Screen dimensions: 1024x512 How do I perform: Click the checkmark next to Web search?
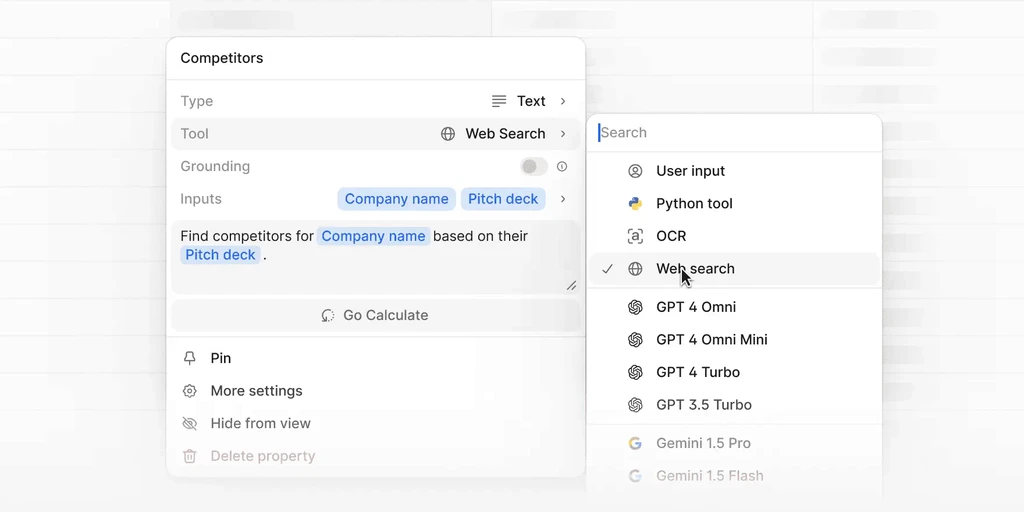[x=607, y=269]
